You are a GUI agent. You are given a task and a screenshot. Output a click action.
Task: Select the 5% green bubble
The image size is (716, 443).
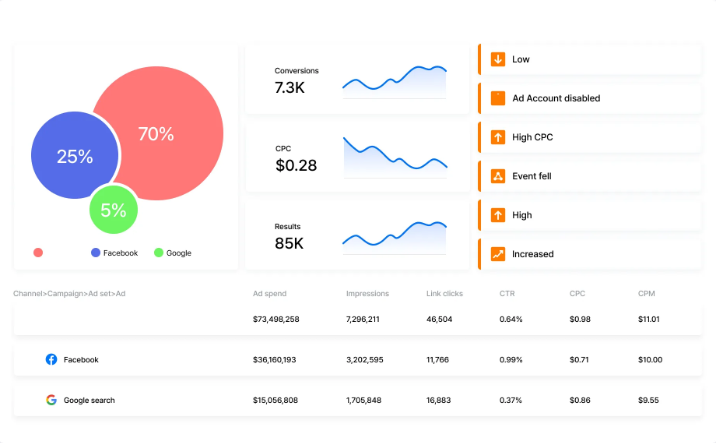[113, 210]
